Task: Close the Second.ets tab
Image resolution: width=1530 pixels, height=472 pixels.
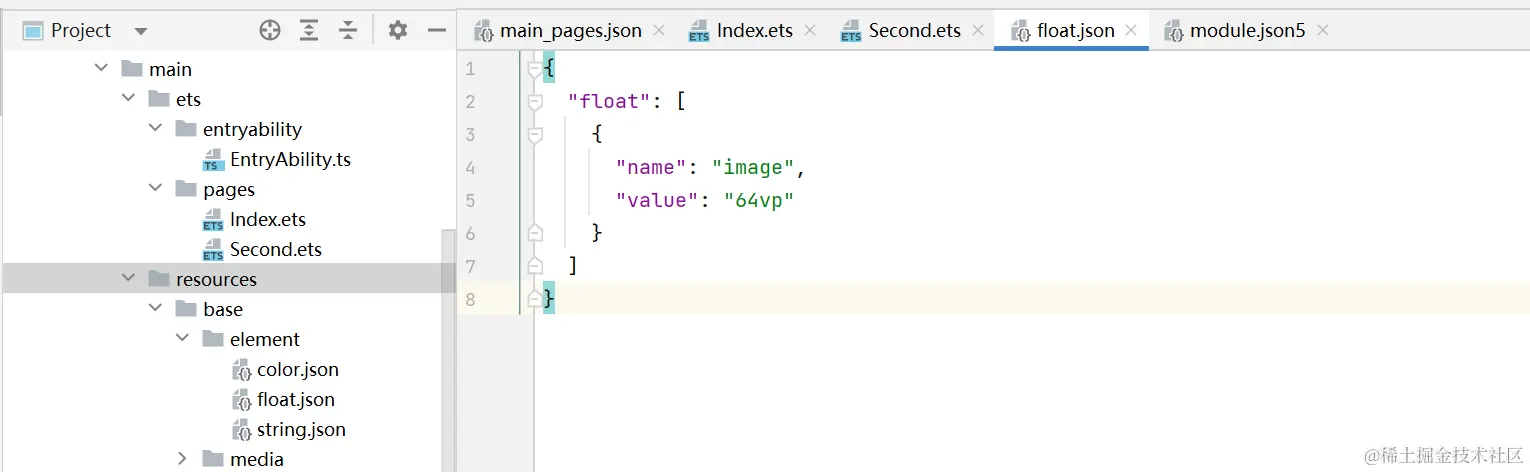Action: click(x=978, y=31)
